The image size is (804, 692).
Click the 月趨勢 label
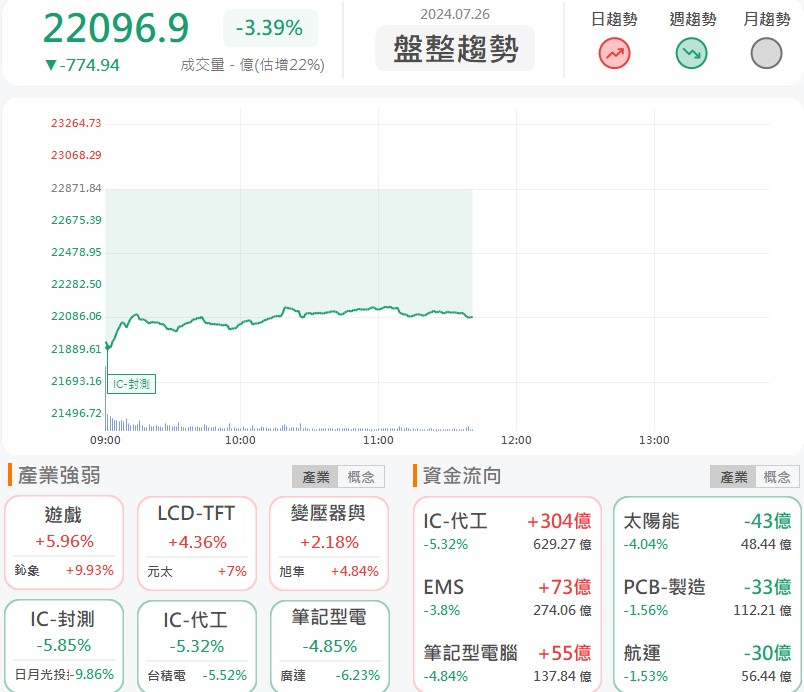(x=767, y=19)
